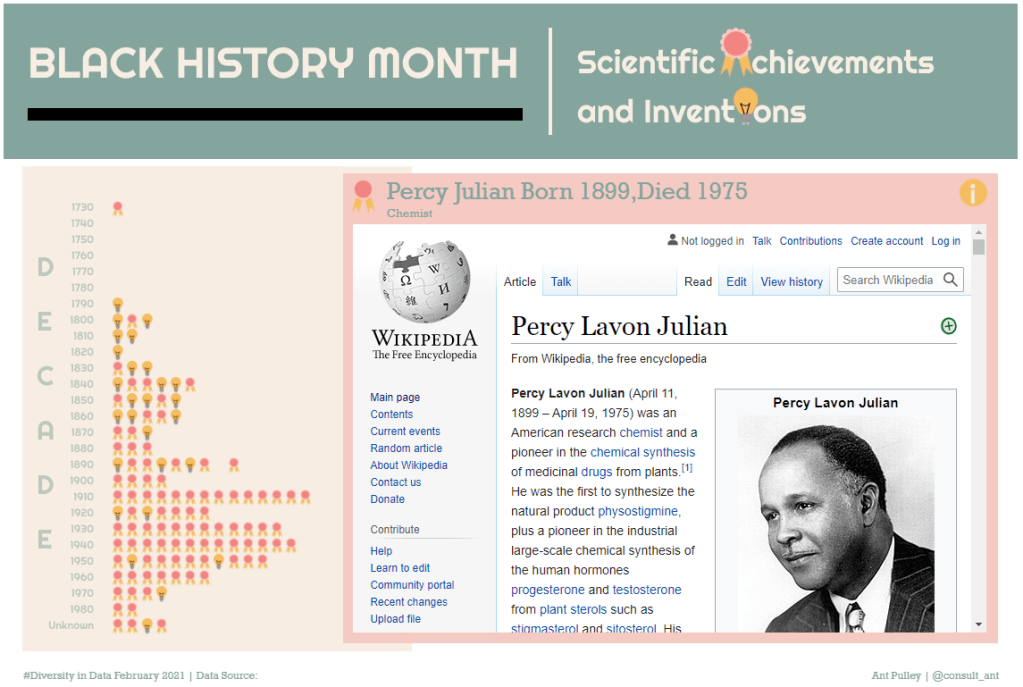Follow the physostigmine link
Viewport: 1023px width, 687px height.
(x=638, y=511)
